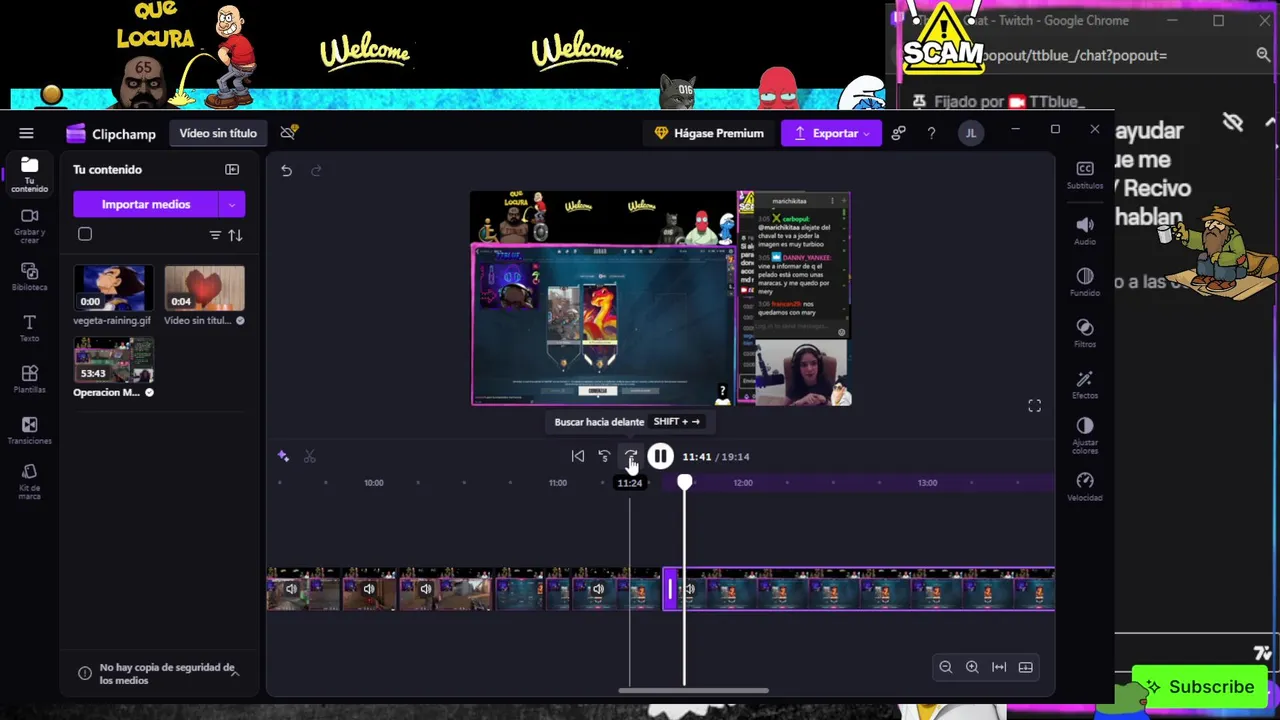Open the JL account avatar menu

[x=970, y=133]
